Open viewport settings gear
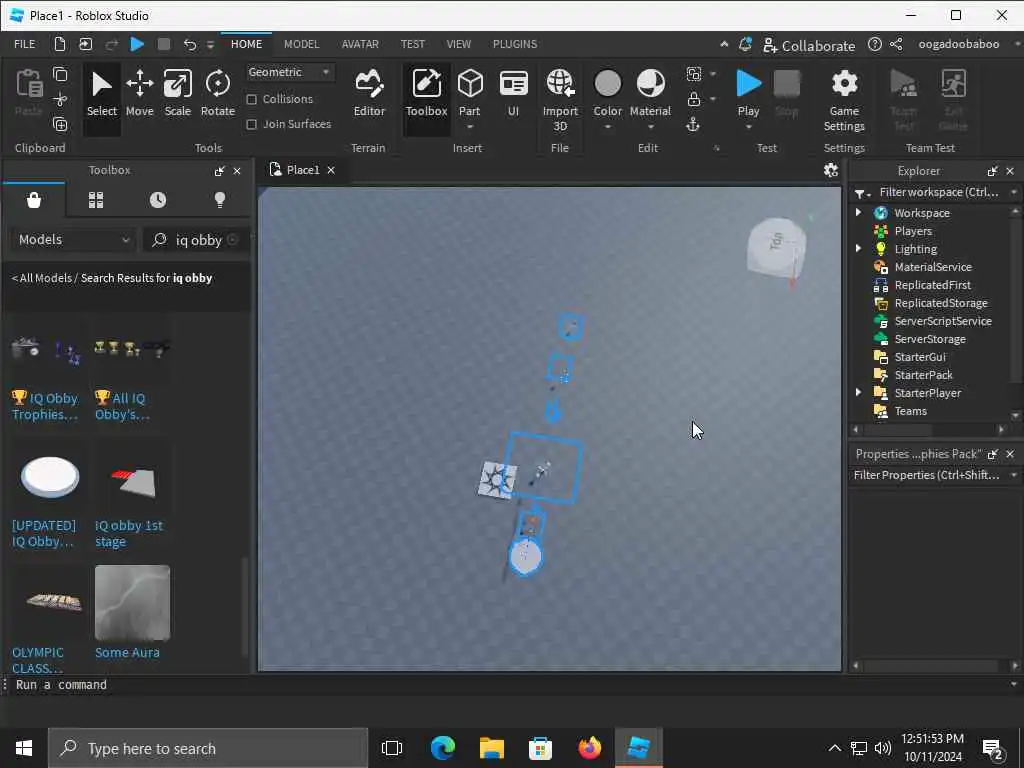Image resolution: width=1024 pixels, height=768 pixels. 831,170
